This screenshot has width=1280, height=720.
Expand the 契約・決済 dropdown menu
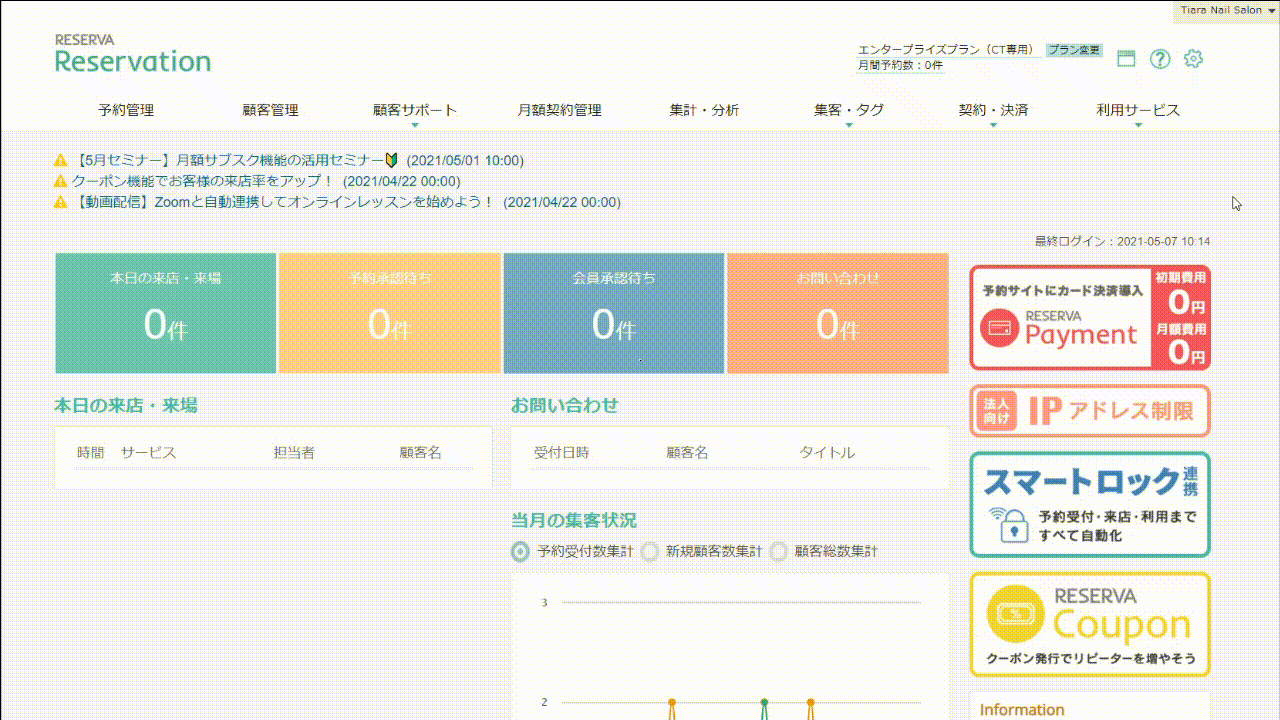coord(993,111)
